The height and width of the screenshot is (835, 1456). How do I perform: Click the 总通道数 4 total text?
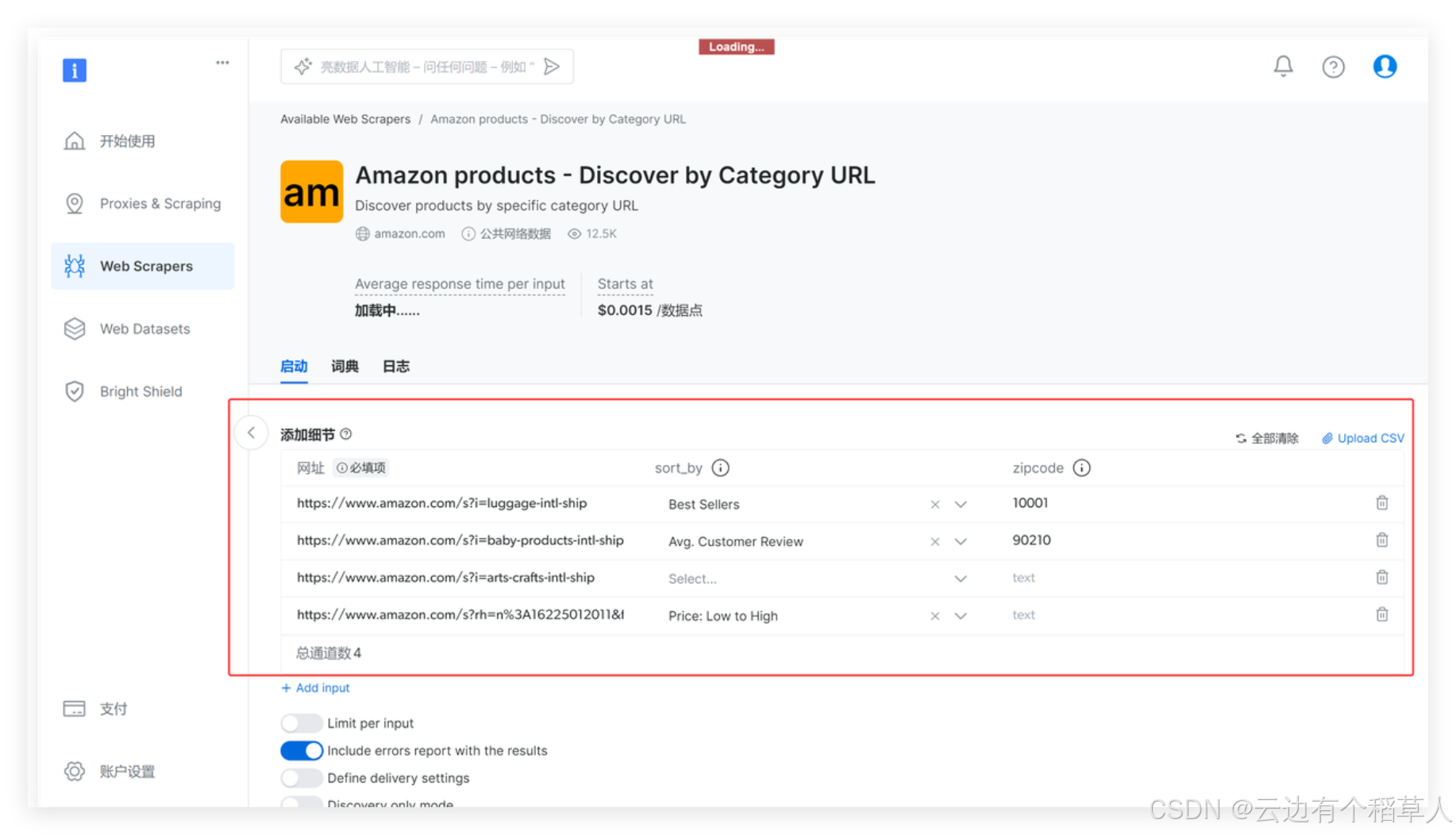pyautogui.click(x=329, y=653)
